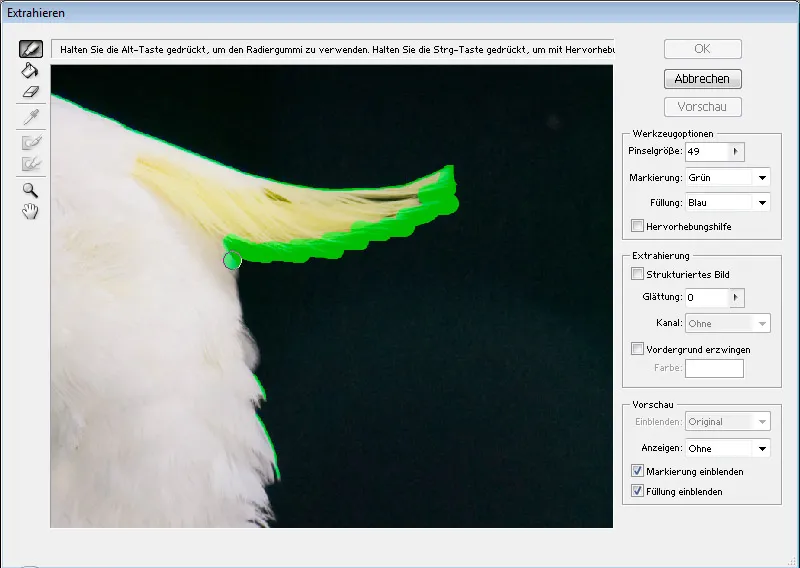
Task: Select the Edge Highlighter tool
Action: point(31,49)
